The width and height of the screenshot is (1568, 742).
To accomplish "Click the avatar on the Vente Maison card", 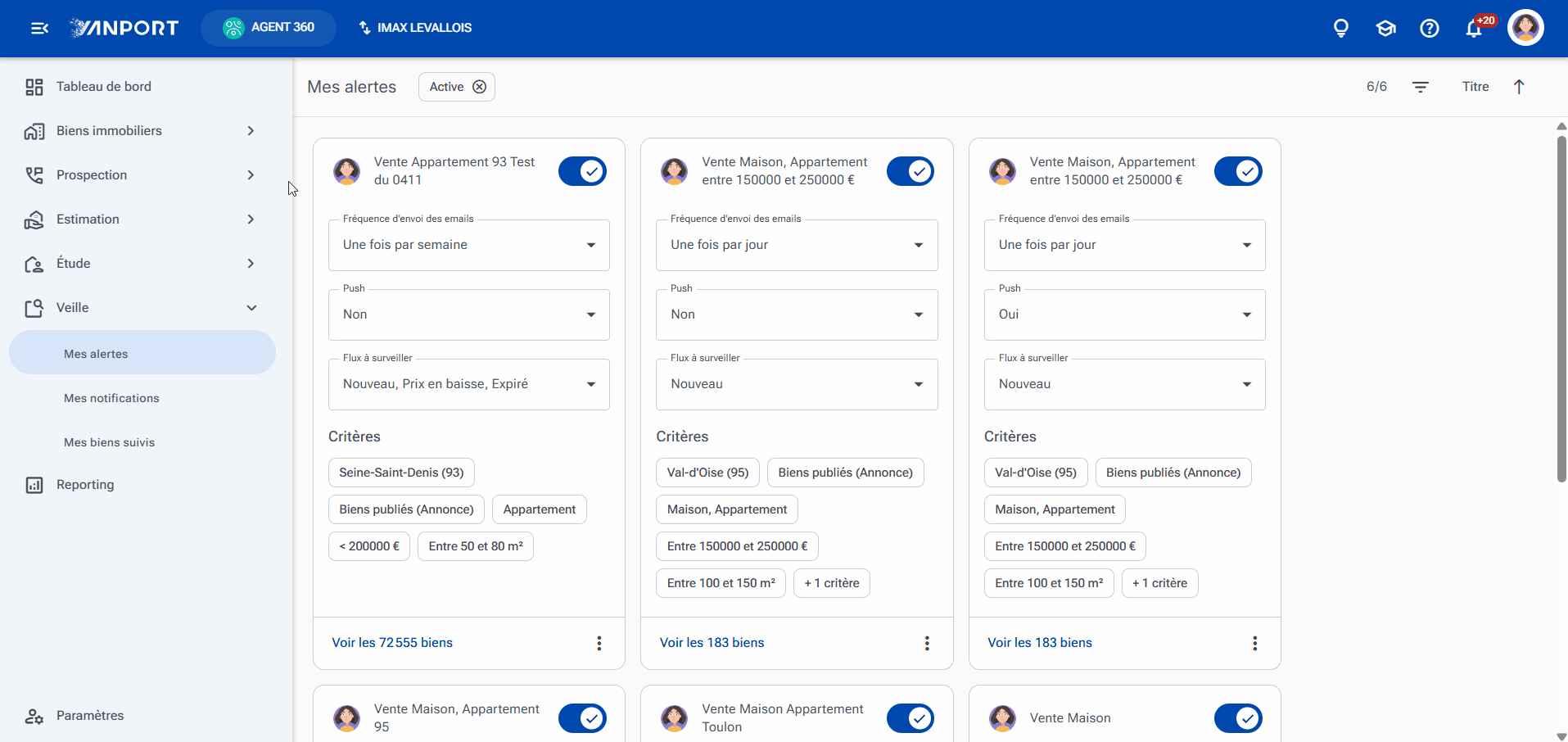I will (x=1002, y=718).
